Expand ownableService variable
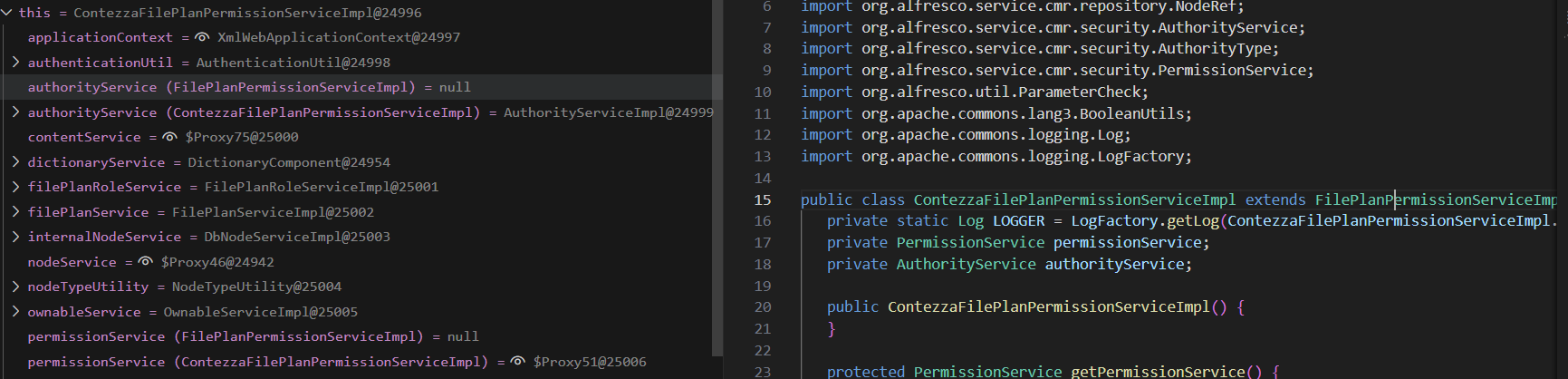The width and height of the screenshot is (1568, 379). 15,312
